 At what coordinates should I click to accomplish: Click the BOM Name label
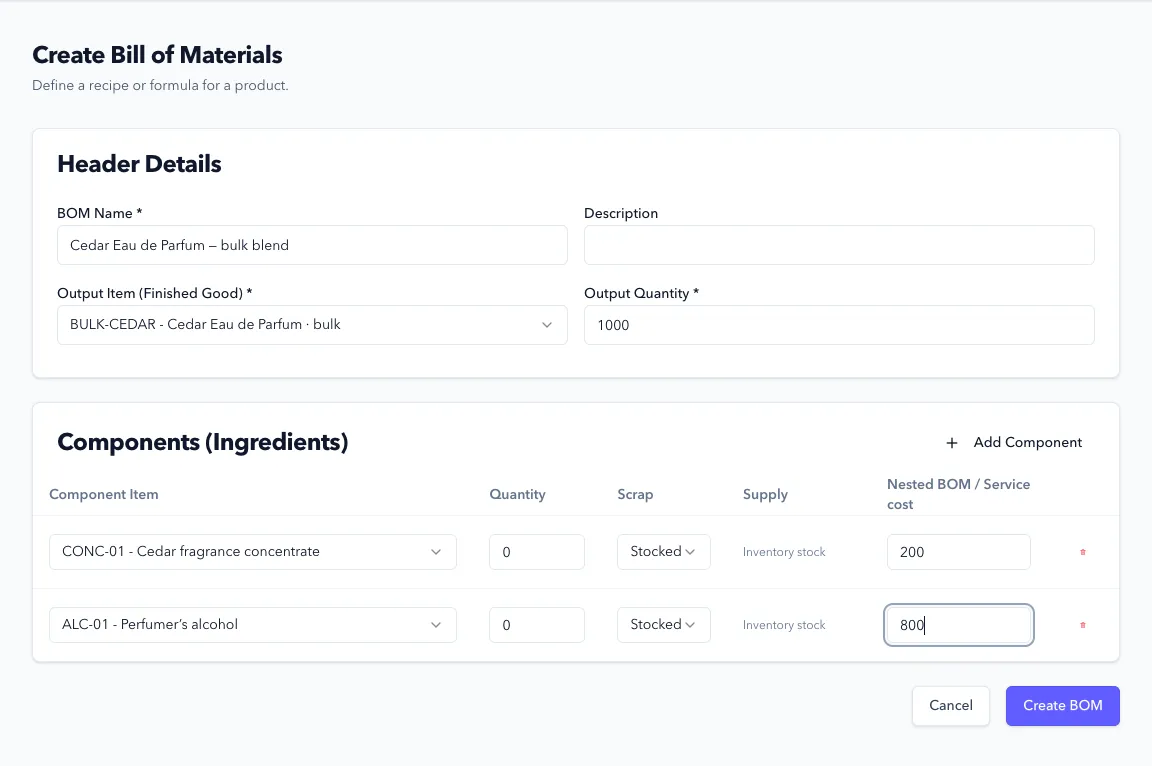(x=99, y=214)
